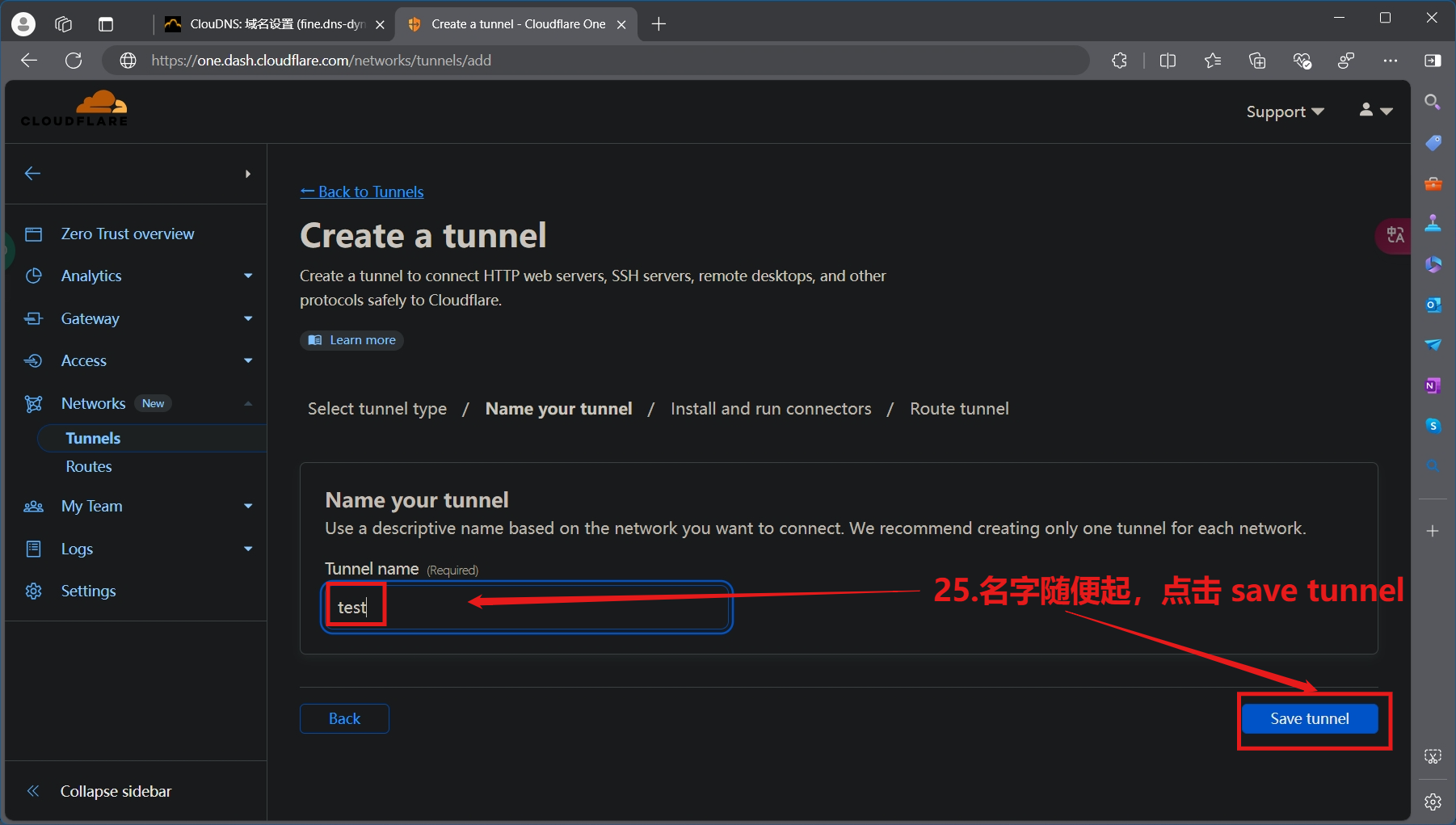
Task: Open Edge sidebar Skype icon
Action: (x=1433, y=426)
